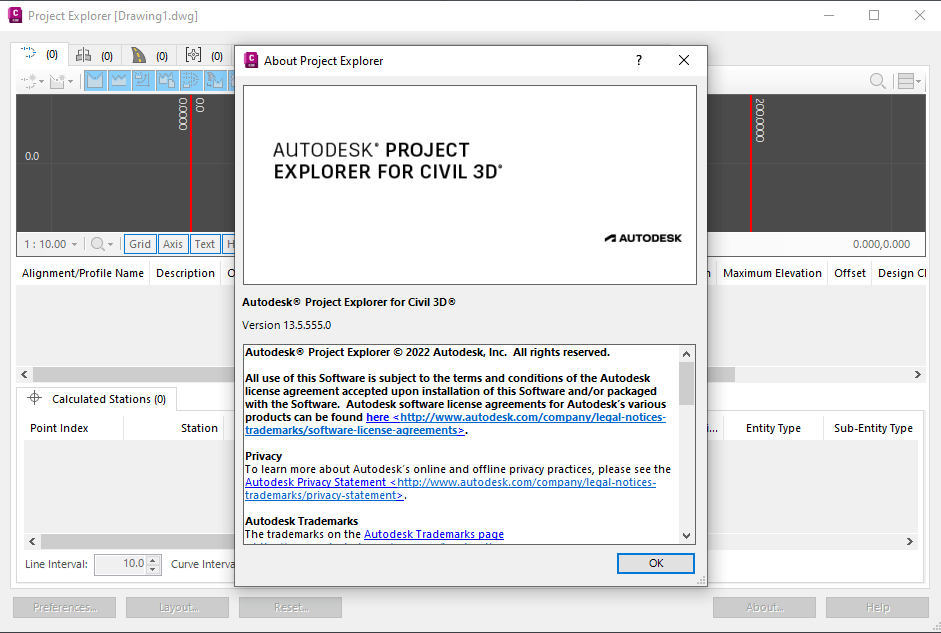Click the license text scrollbar up arrow
This screenshot has width=941, height=633.
687,354
